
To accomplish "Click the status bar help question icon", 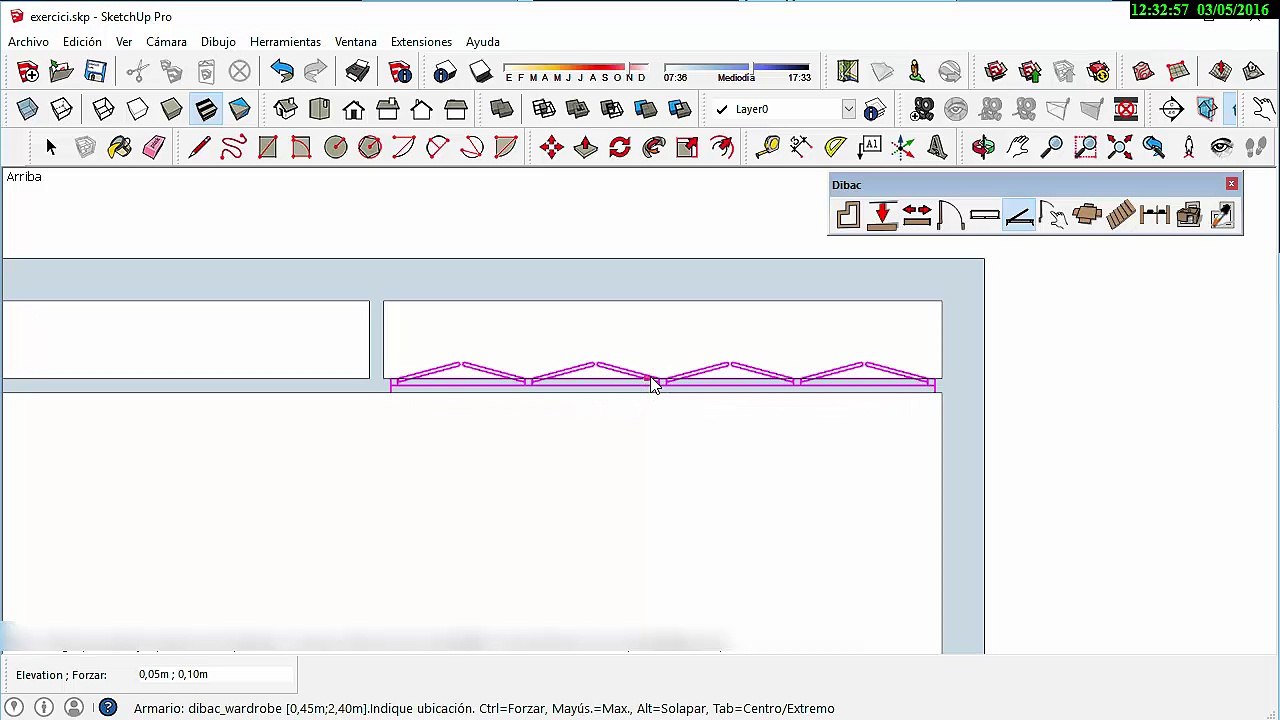I will point(107,708).
